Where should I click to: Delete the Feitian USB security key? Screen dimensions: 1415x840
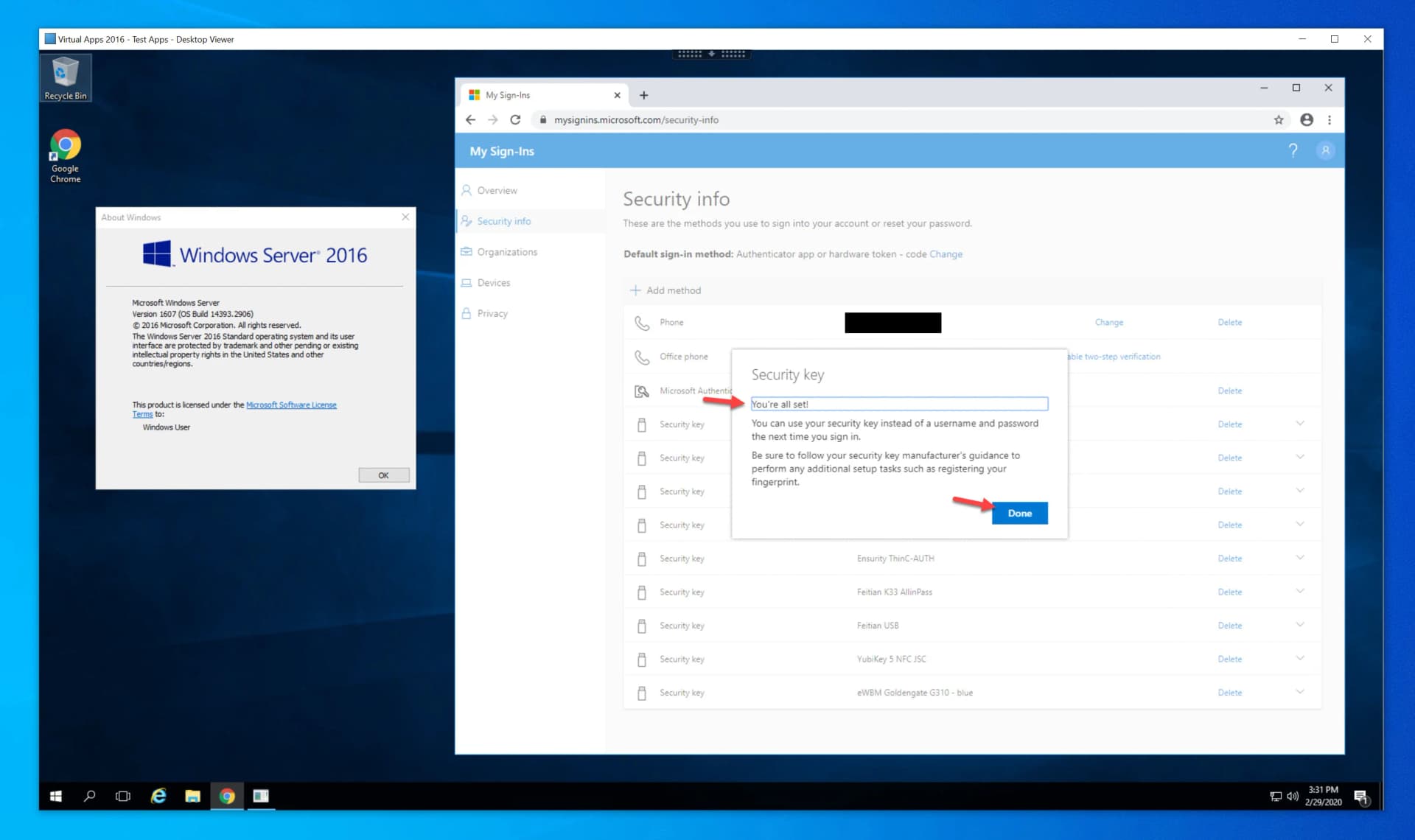tap(1230, 626)
